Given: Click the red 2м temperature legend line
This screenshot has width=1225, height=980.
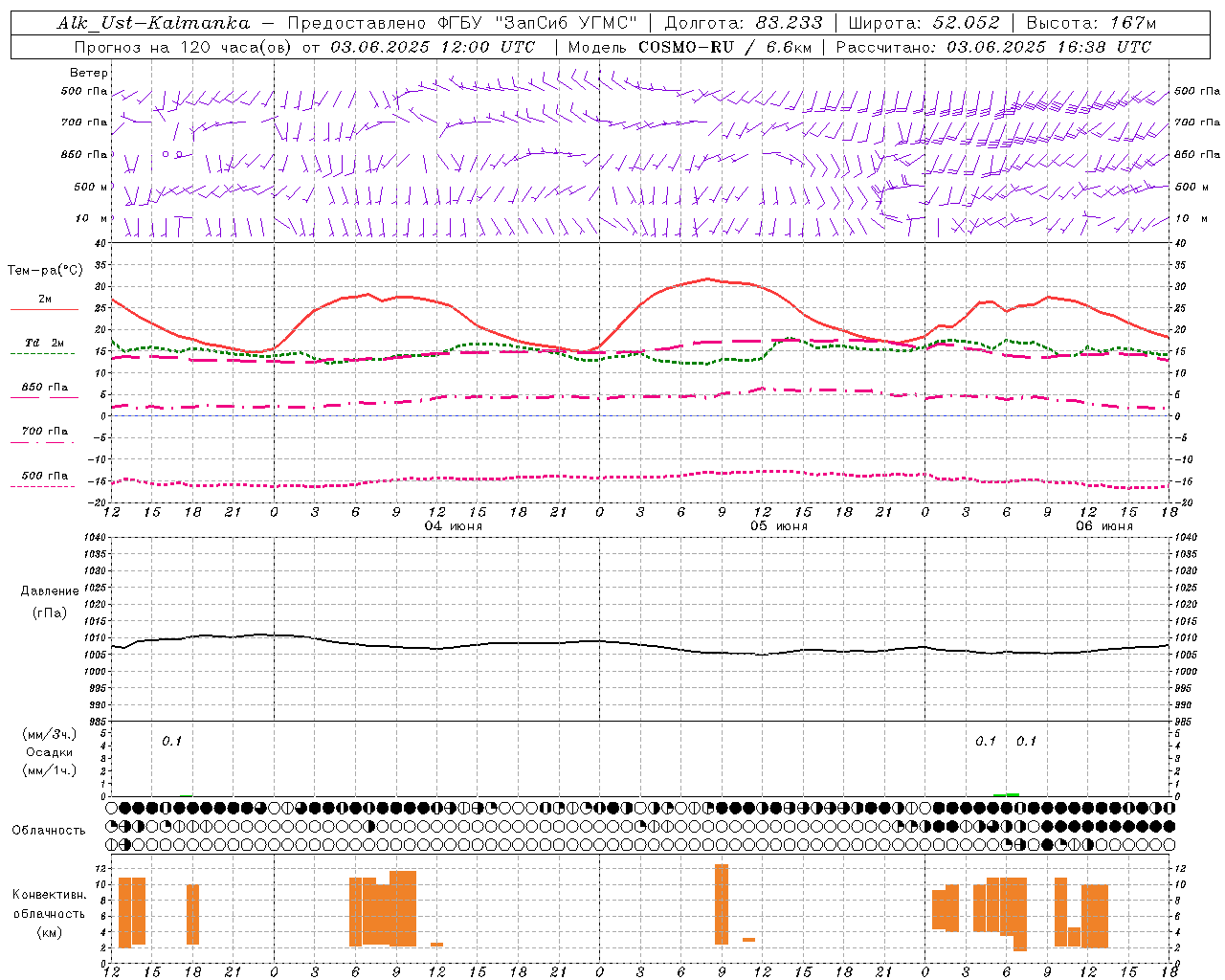Looking at the screenshot, I should pyautogui.click(x=44, y=309).
